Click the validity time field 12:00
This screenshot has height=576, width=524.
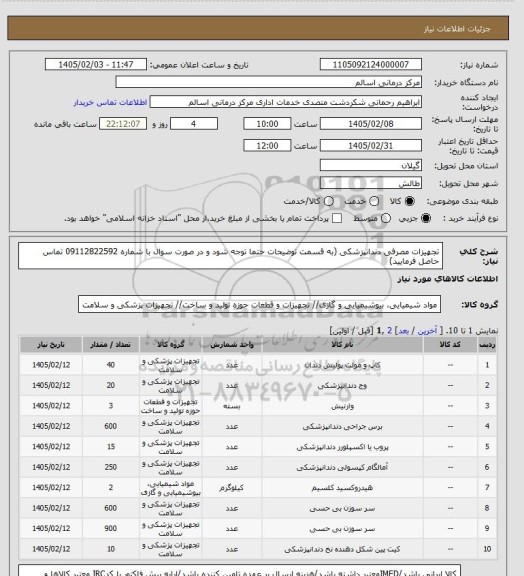coord(267,146)
